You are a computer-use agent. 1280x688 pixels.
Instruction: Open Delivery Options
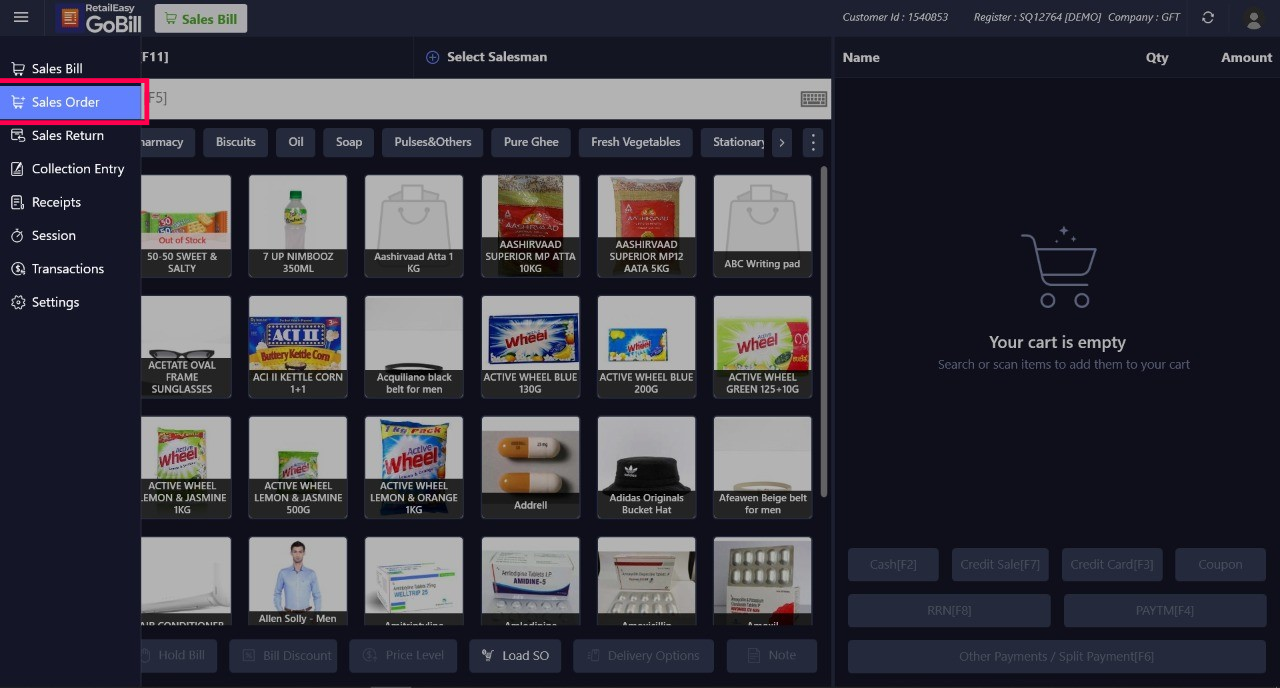644,656
